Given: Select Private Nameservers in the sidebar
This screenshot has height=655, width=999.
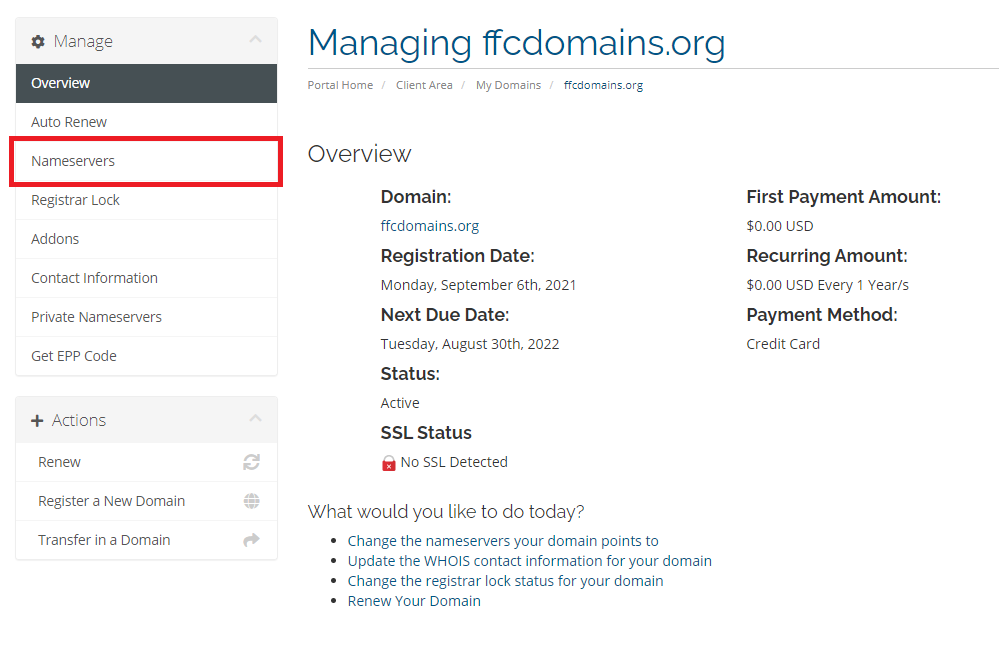Looking at the screenshot, I should tap(98, 316).
